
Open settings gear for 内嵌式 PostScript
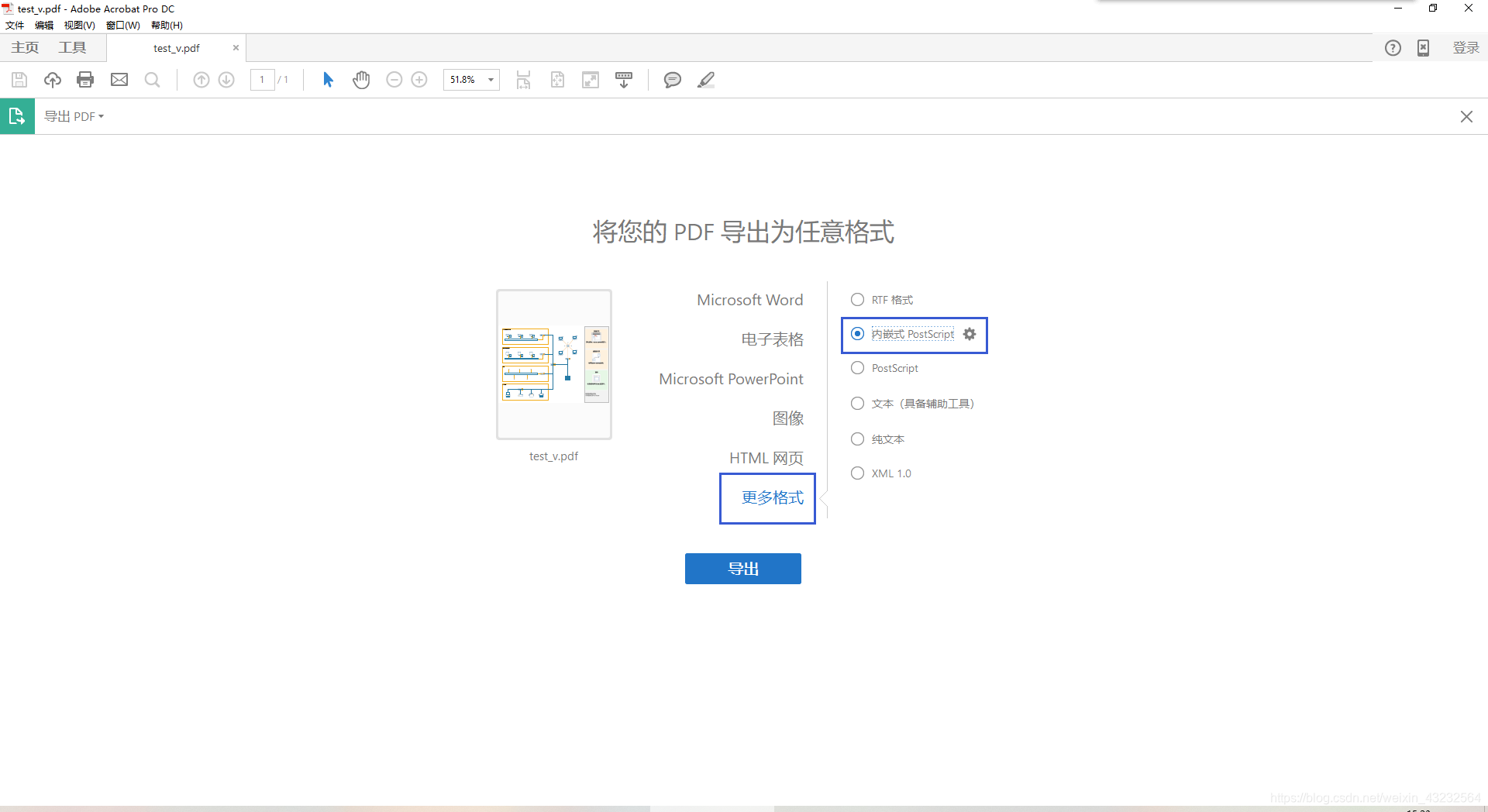[x=970, y=334]
